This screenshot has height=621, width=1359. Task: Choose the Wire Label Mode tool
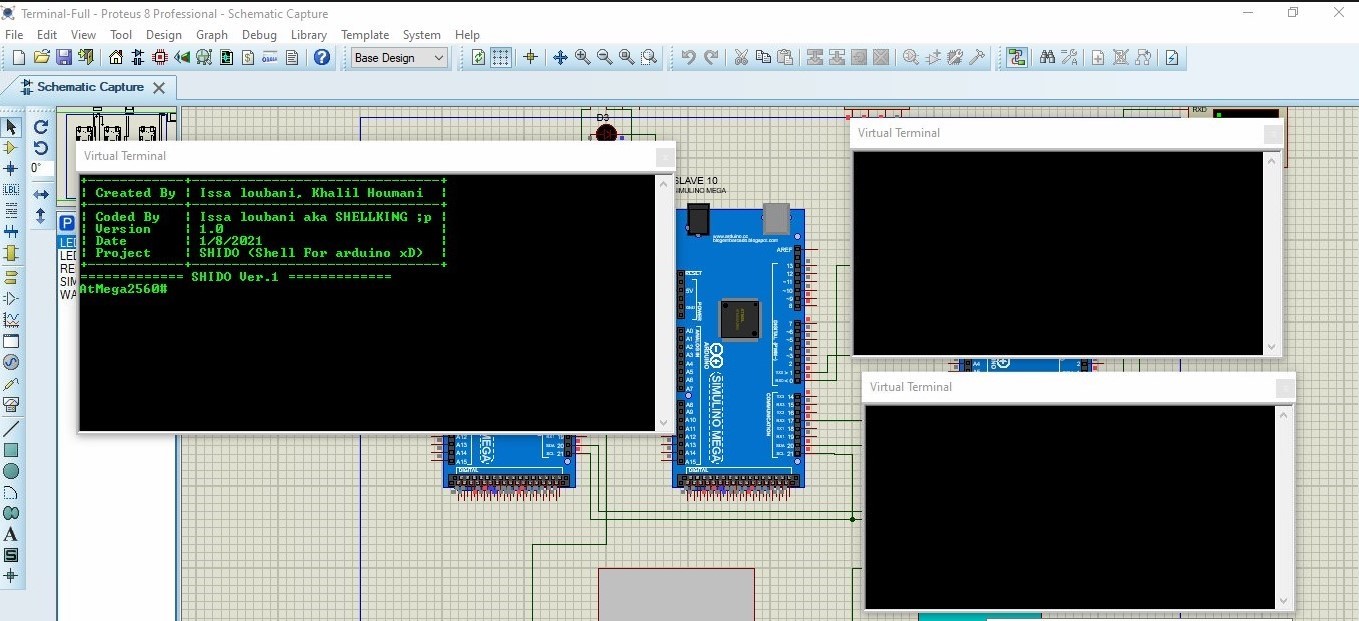tap(11, 190)
